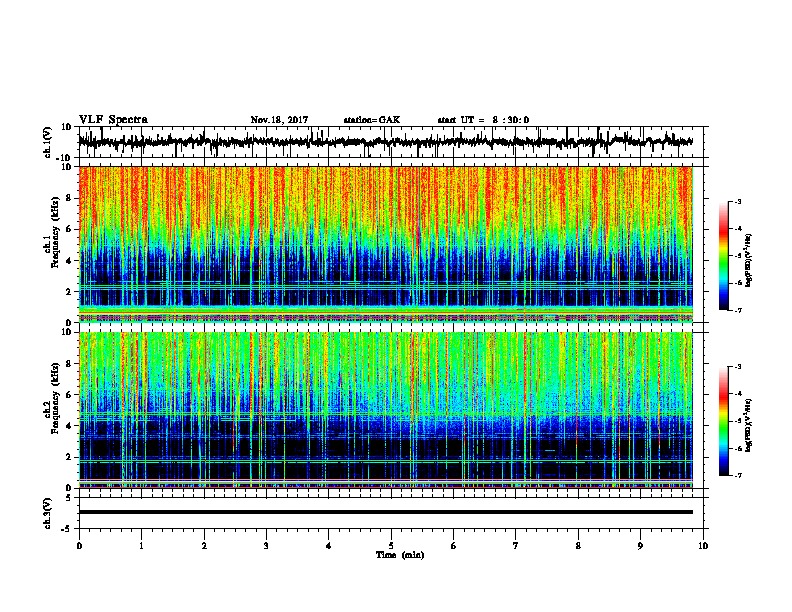
Task: Click the "-3" value on ch.2 colorbar
Action: 738,367
